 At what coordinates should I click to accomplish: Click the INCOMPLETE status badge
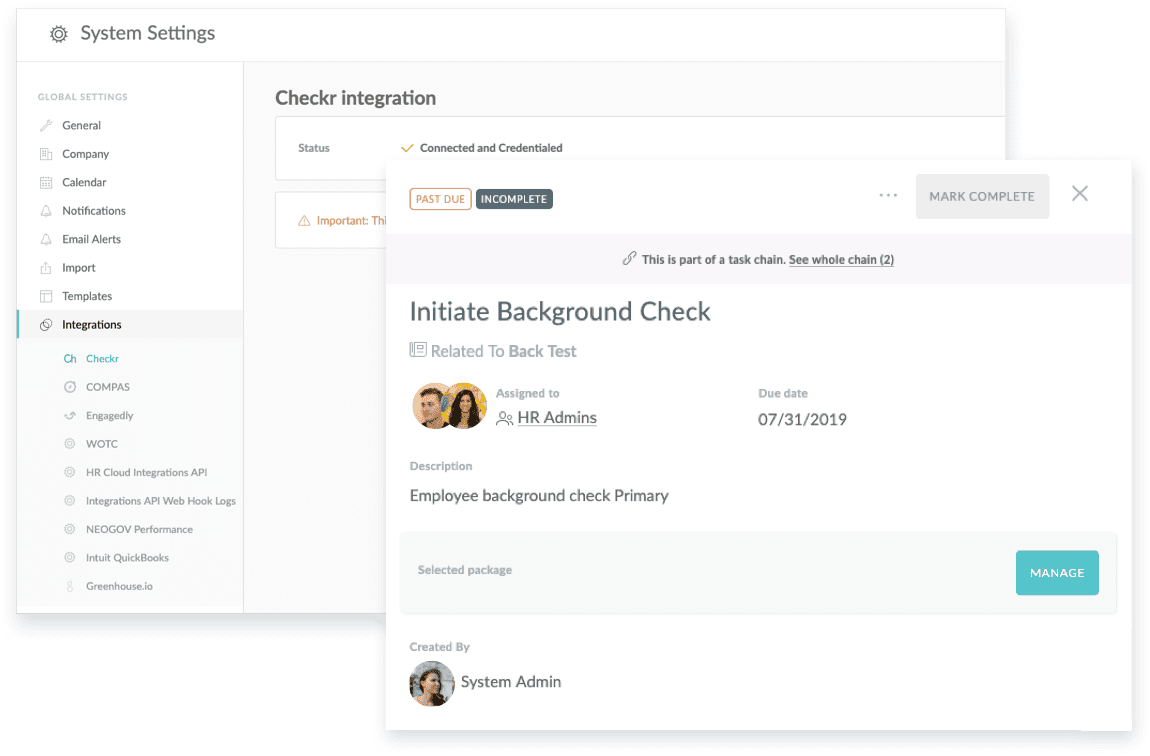513,199
